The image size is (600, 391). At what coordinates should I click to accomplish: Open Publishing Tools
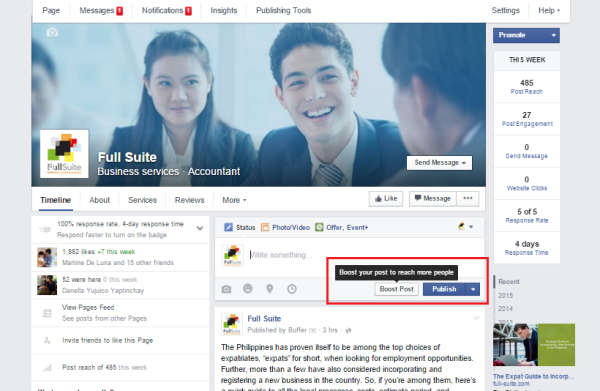(284, 10)
